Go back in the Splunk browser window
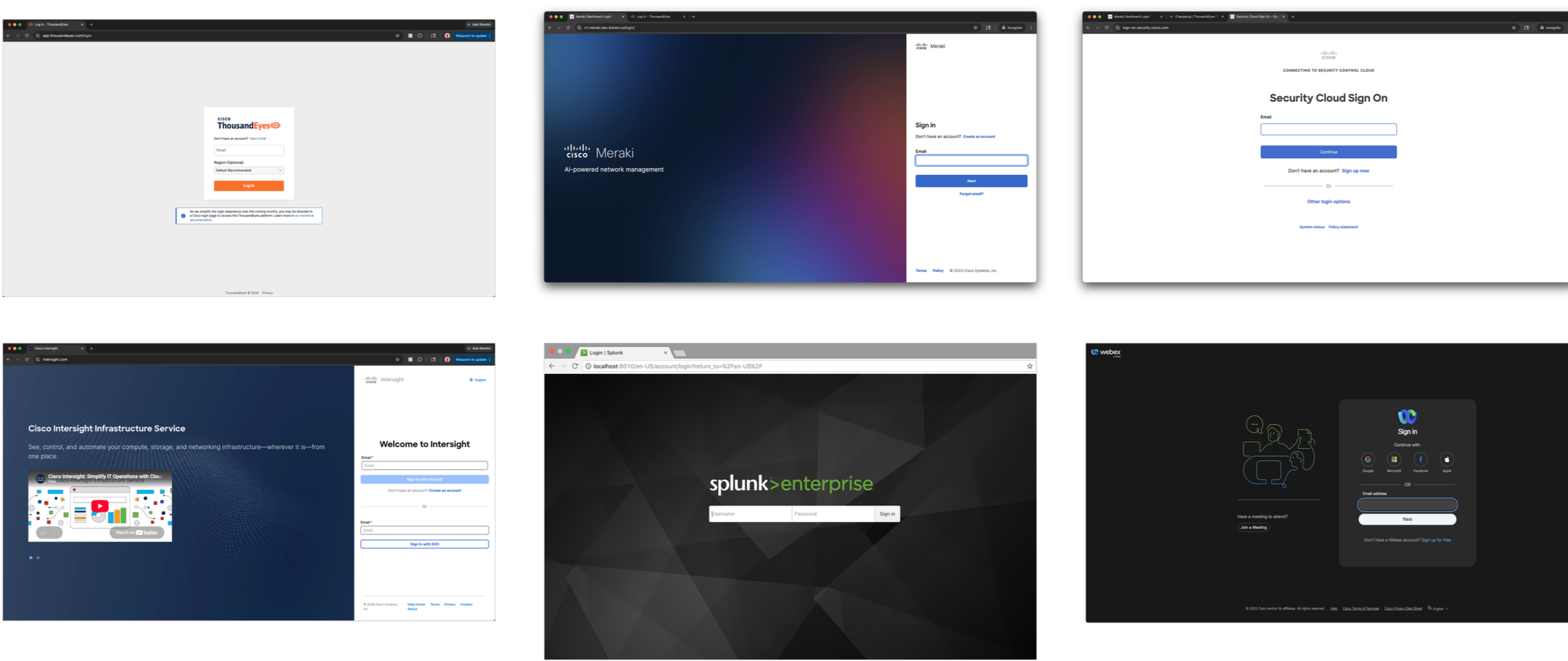 point(552,366)
